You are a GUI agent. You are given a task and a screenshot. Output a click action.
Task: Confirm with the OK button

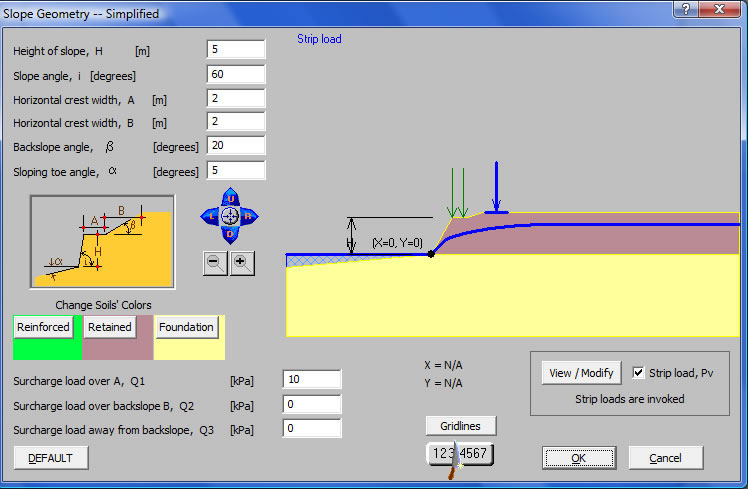579,458
